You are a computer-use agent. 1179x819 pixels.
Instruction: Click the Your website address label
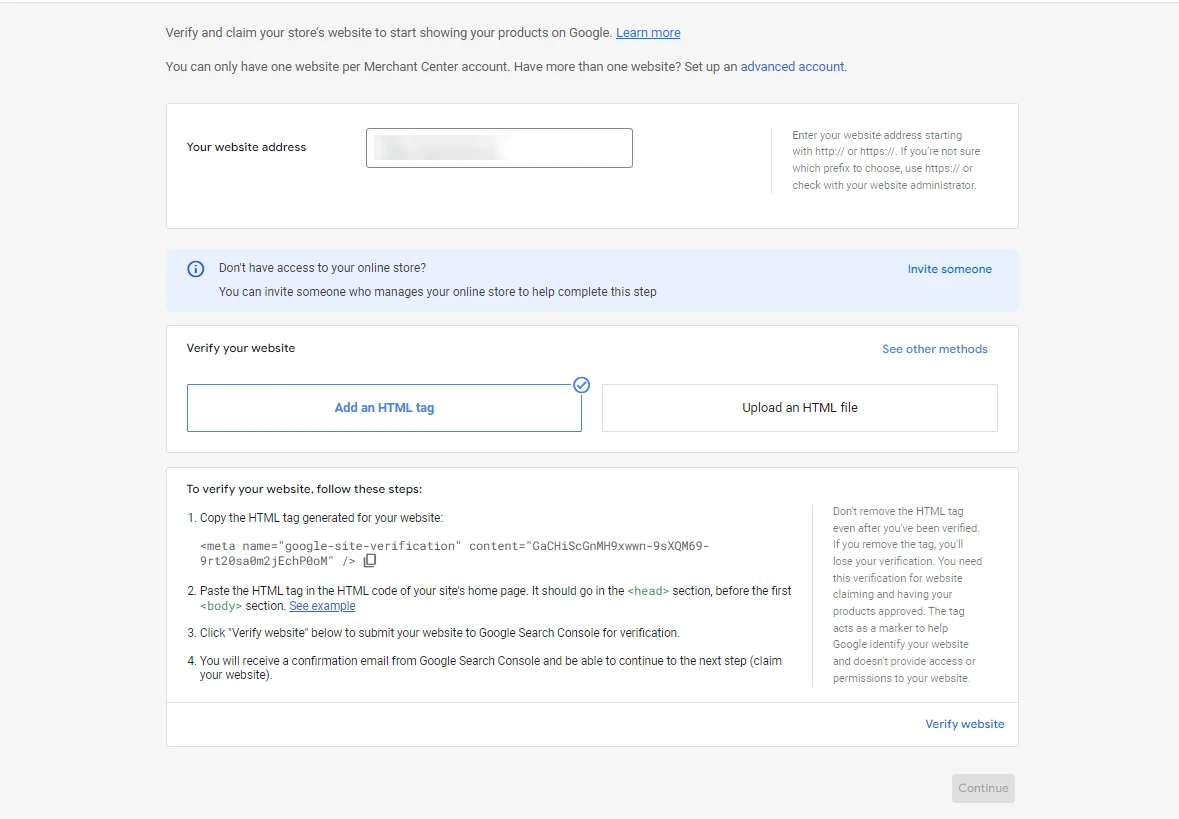coord(246,147)
